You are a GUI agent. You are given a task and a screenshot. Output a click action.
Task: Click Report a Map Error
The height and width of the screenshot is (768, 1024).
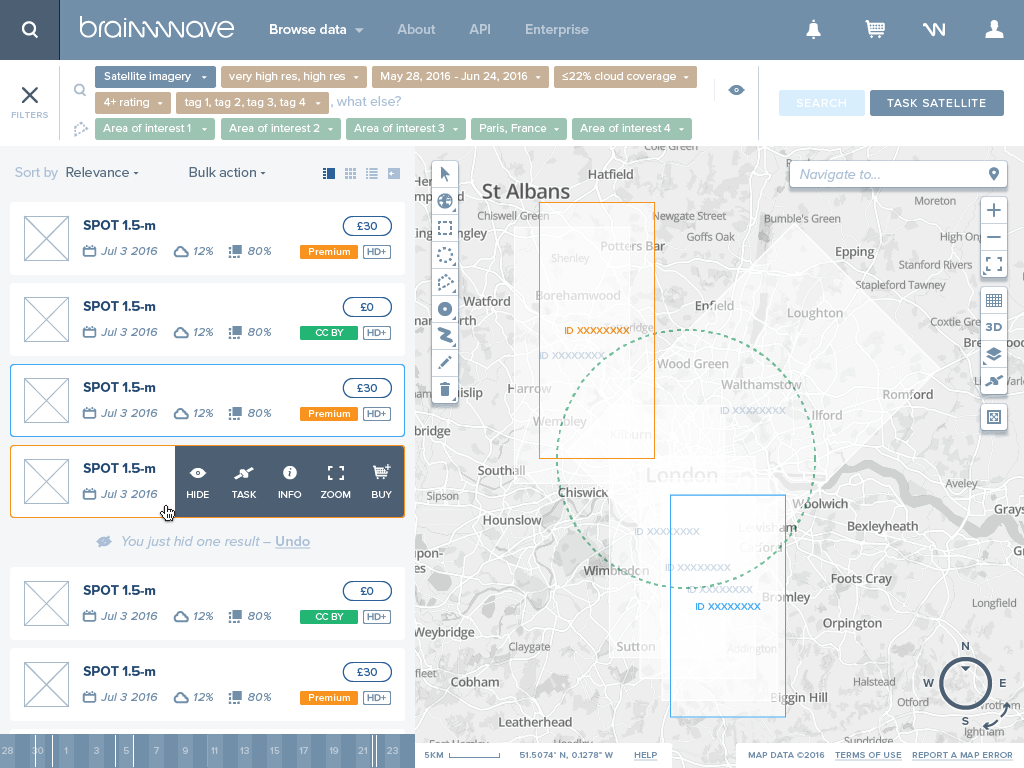pyautogui.click(x=962, y=755)
